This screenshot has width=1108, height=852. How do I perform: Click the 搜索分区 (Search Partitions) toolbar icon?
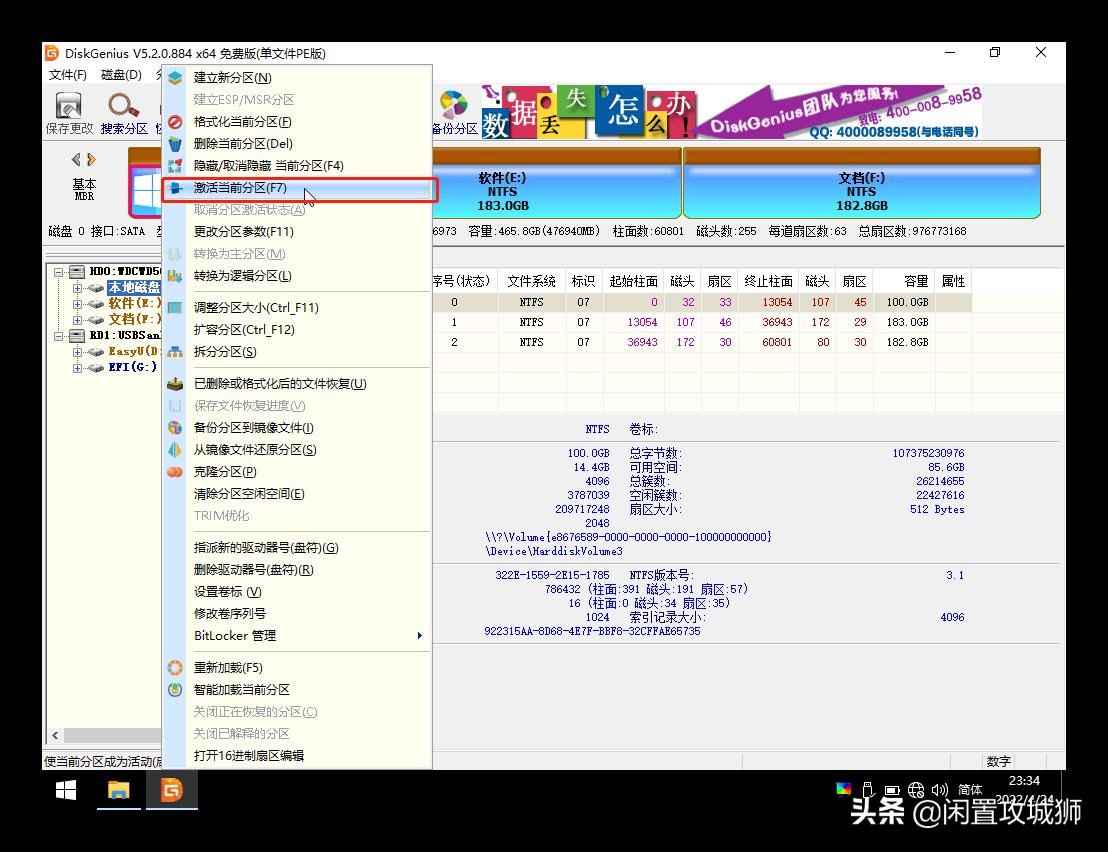tap(123, 110)
